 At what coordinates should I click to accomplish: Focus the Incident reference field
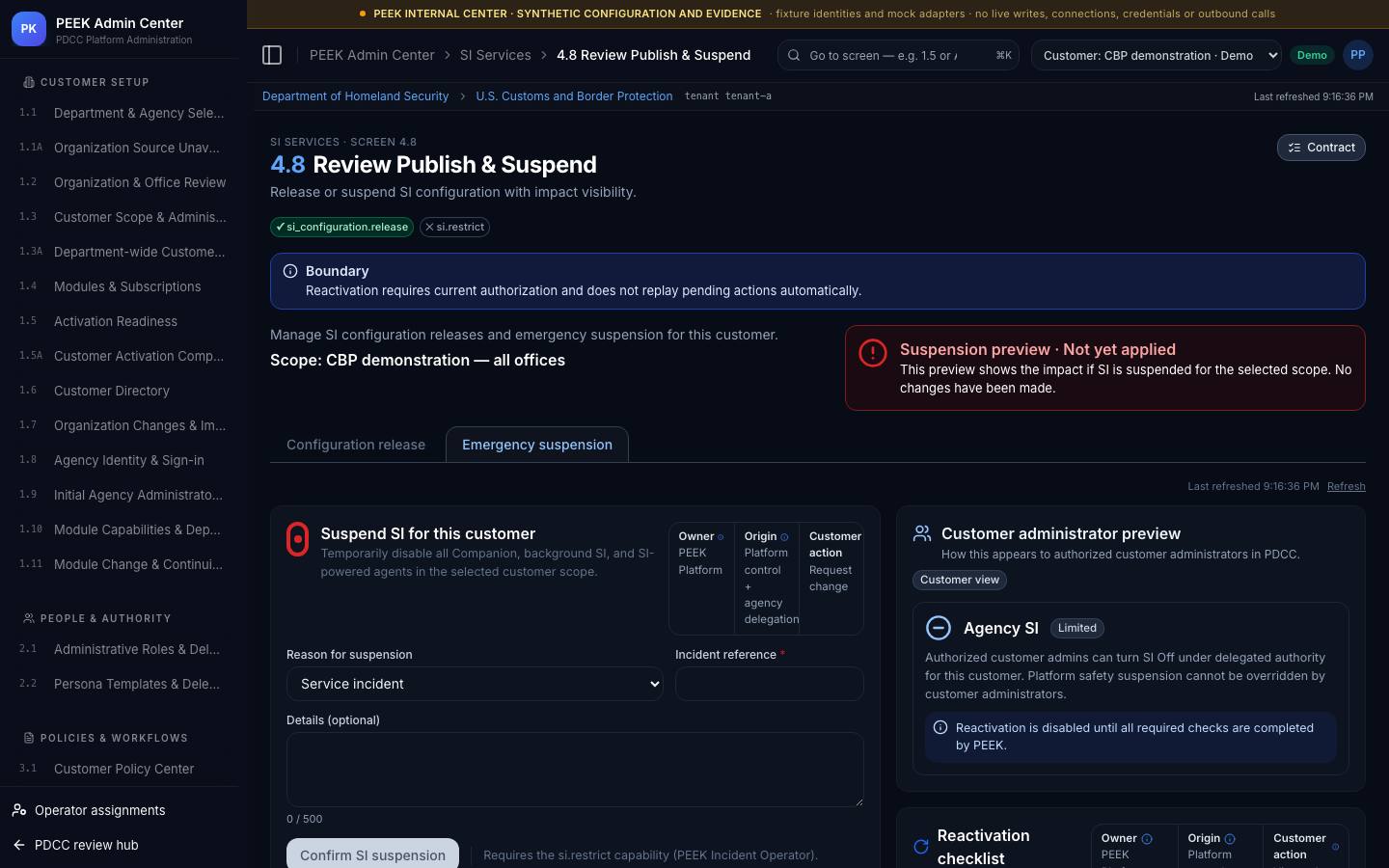[769, 684]
